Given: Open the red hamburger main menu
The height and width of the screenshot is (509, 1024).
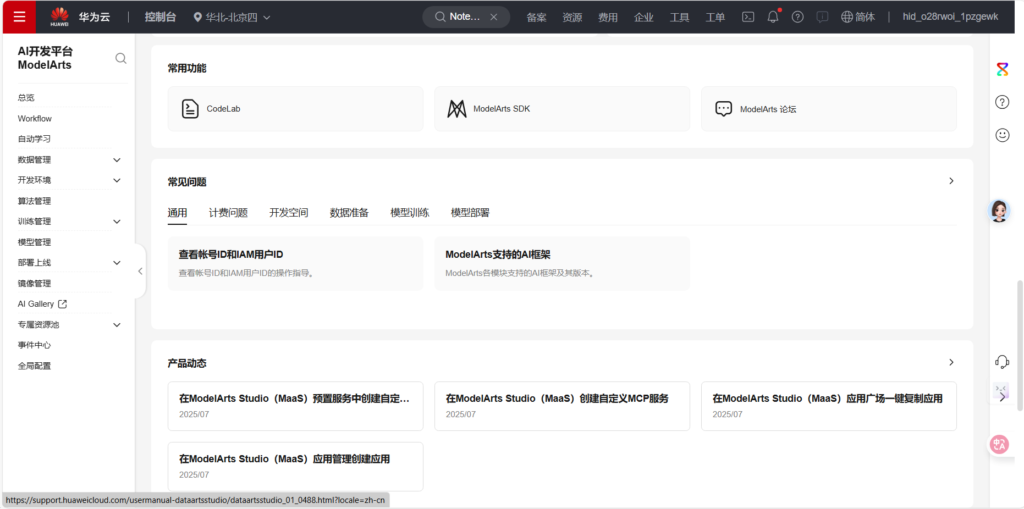Looking at the screenshot, I should click(x=20, y=16).
